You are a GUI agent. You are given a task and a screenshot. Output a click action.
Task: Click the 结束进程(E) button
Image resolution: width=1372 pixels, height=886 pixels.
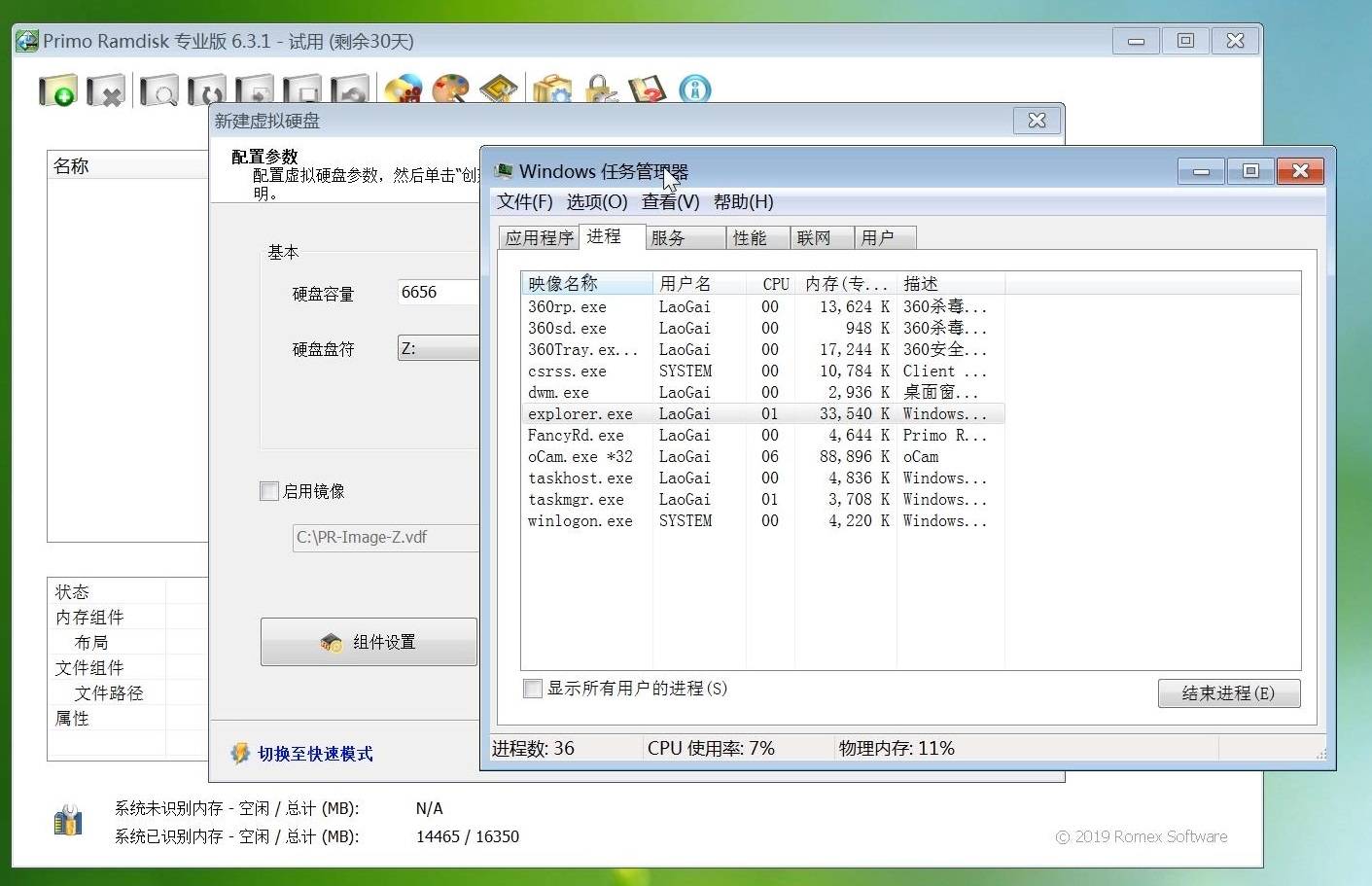[1229, 693]
